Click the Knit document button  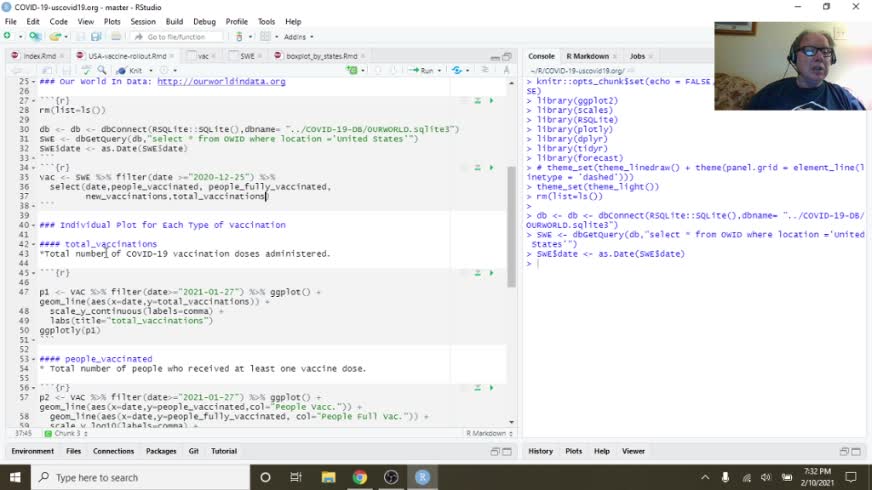coord(130,70)
